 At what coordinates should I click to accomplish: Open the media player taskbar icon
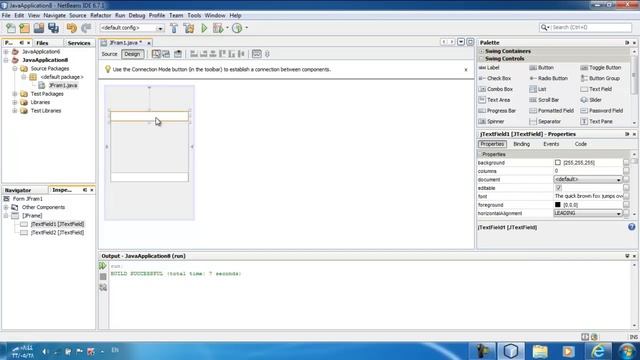pos(569,351)
